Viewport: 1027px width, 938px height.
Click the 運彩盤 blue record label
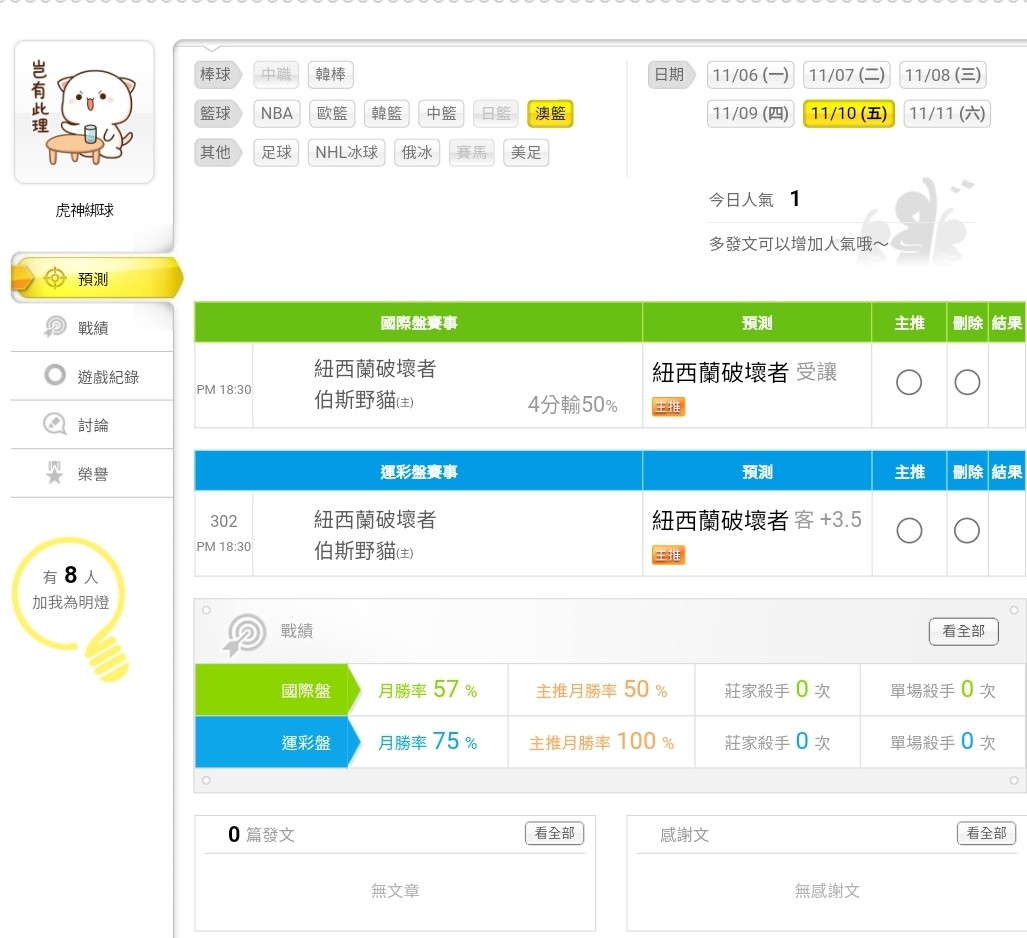[x=278, y=742]
